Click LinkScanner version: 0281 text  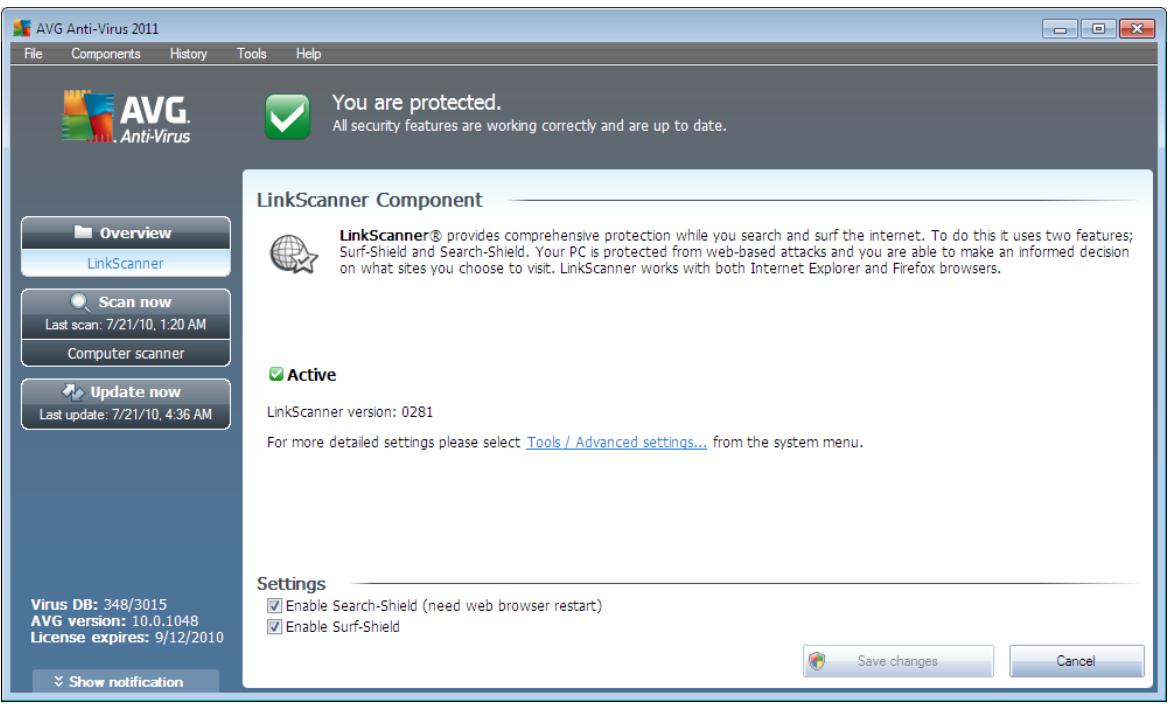point(350,411)
